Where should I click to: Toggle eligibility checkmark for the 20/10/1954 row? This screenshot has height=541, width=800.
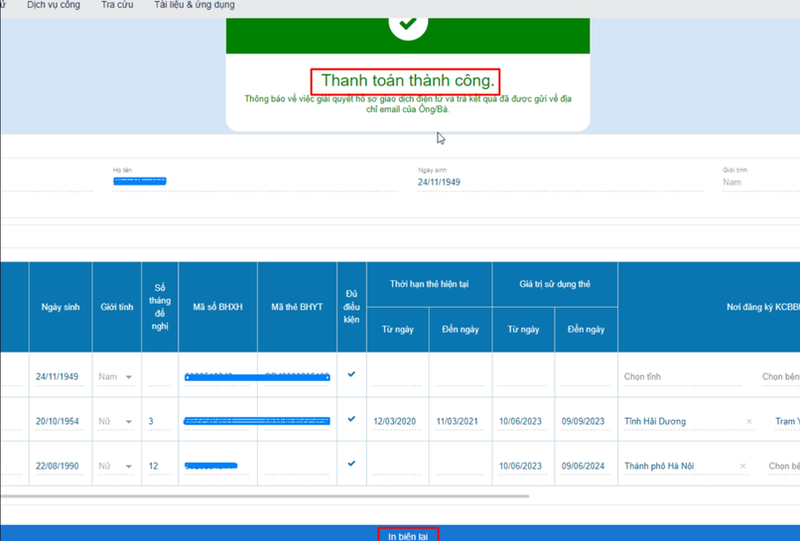click(x=352, y=419)
